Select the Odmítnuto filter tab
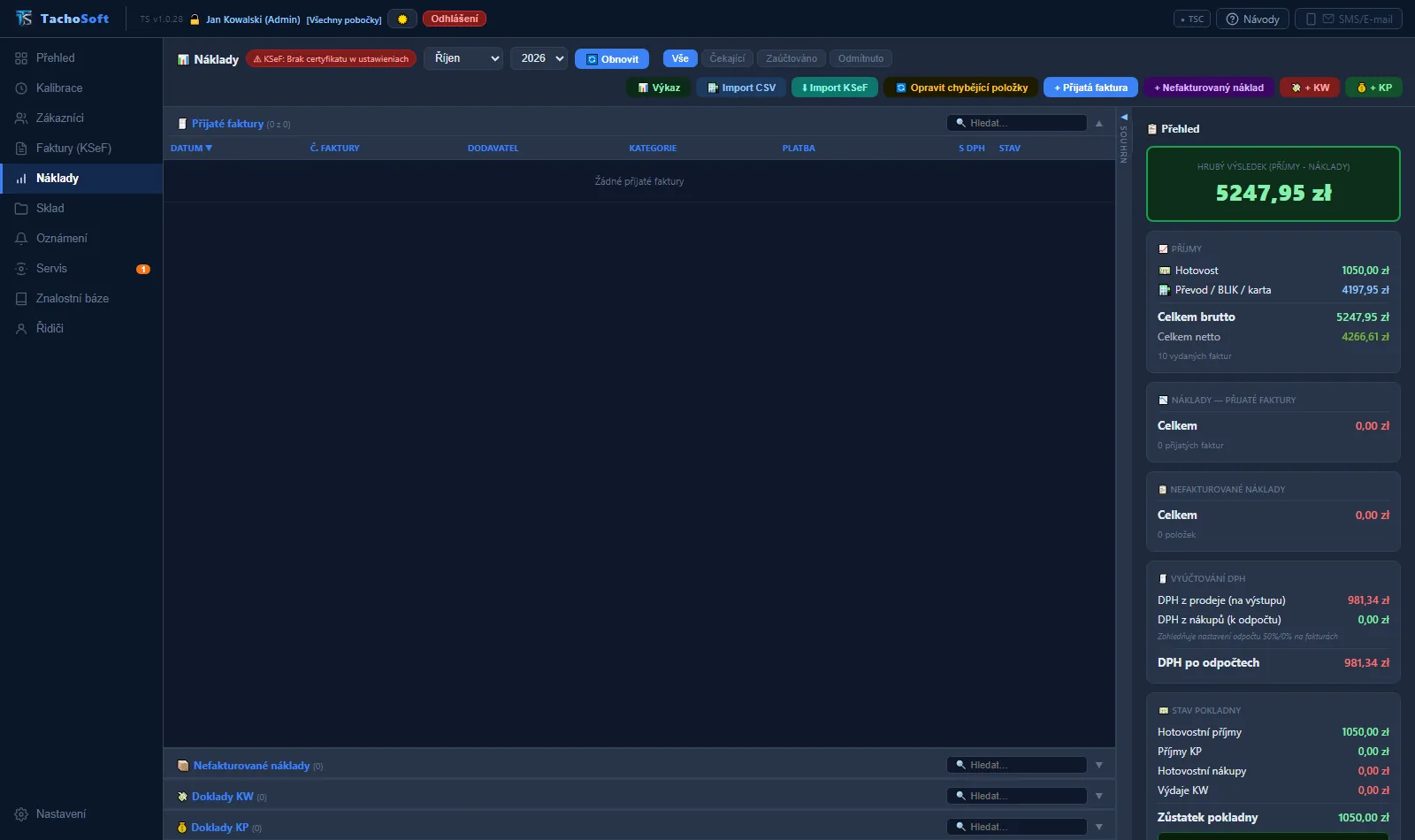 (x=860, y=58)
